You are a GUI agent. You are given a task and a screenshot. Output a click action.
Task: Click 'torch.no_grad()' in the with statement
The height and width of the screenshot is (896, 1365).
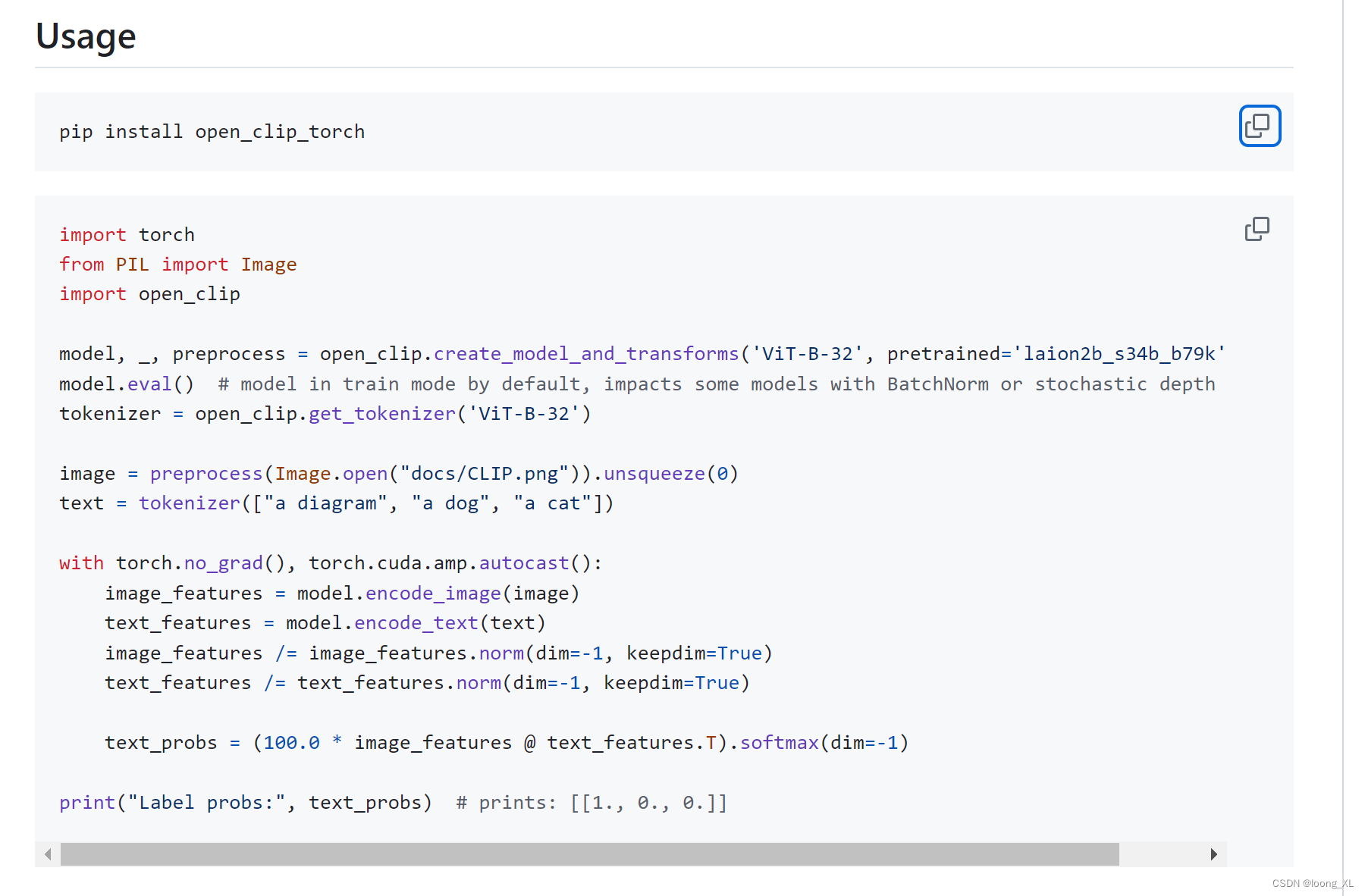tap(200, 563)
